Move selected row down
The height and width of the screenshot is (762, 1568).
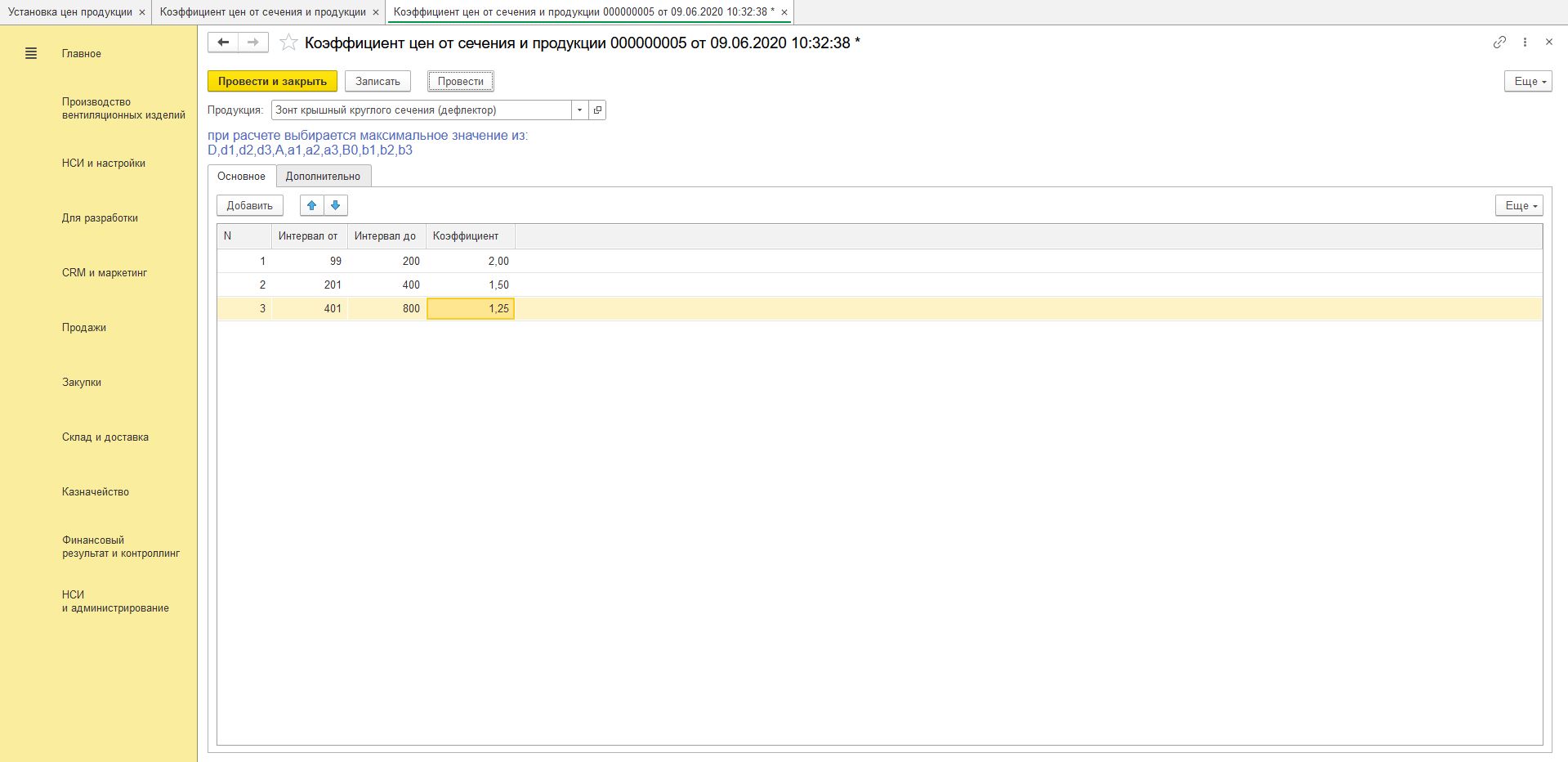(x=335, y=205)
